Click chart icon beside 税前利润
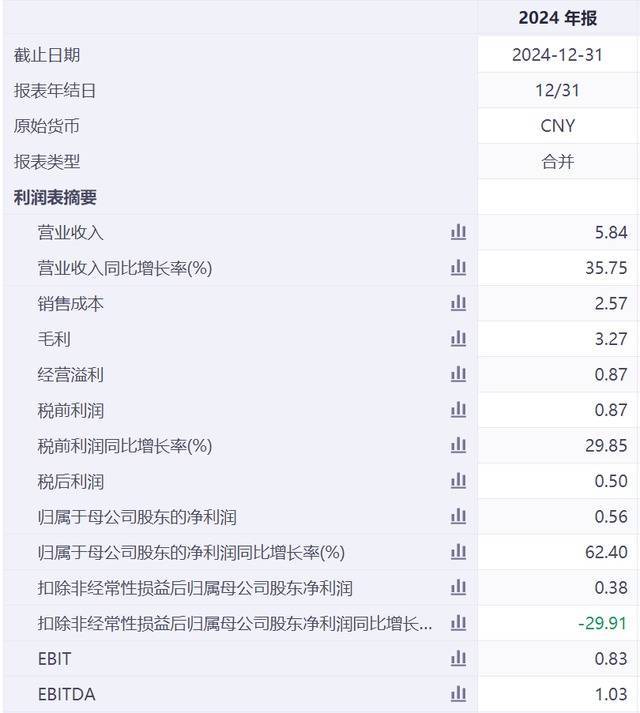The image size is (640, 713). (x=458, y=410)
